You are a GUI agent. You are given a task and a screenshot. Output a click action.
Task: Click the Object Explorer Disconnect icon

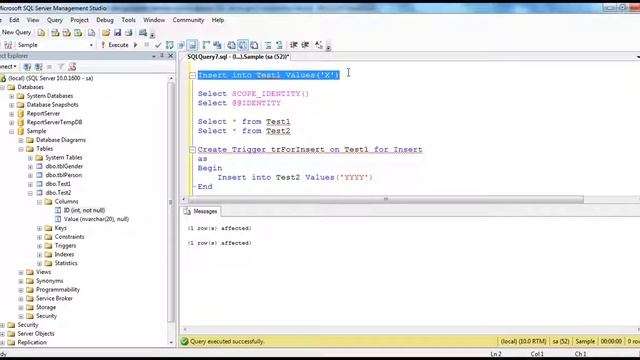(x=38, y=67)
